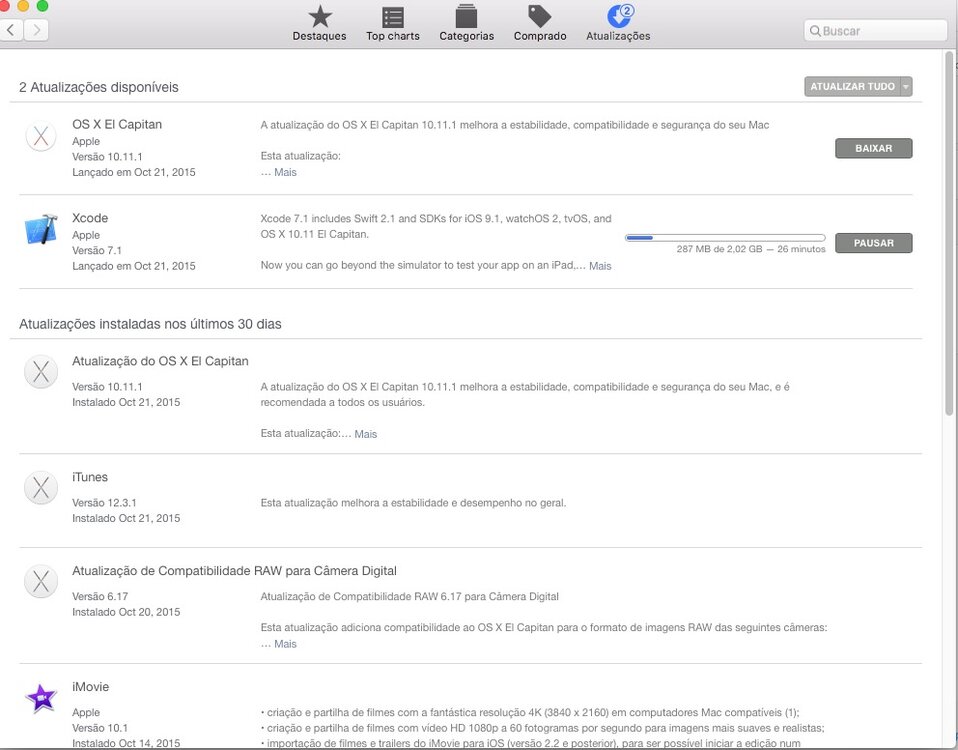Expand the Atualizar Tudo dropdown arrow
The image size is (958, 750).
tap(906, 87)
